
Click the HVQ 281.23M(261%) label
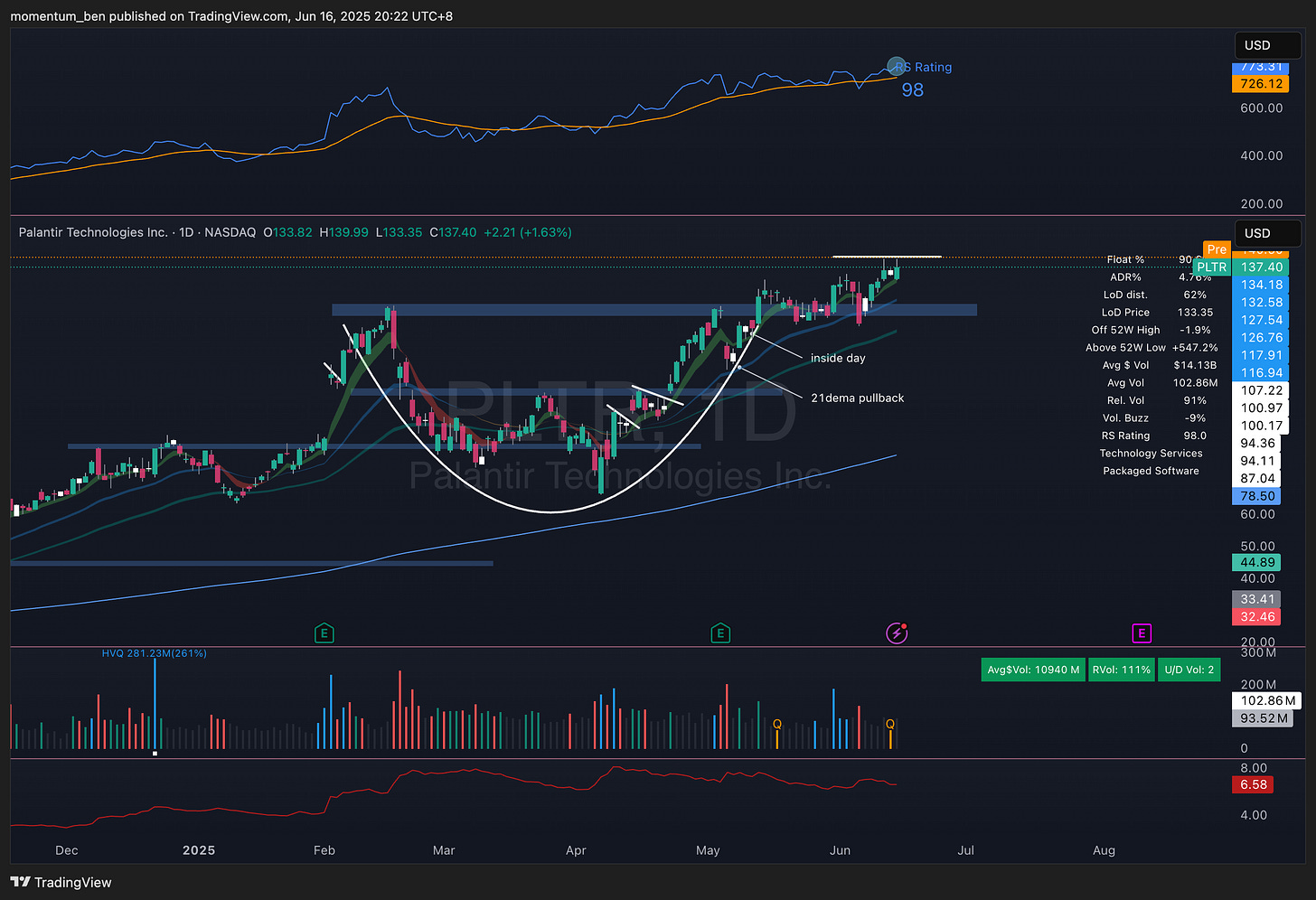(x=154, y=653)
